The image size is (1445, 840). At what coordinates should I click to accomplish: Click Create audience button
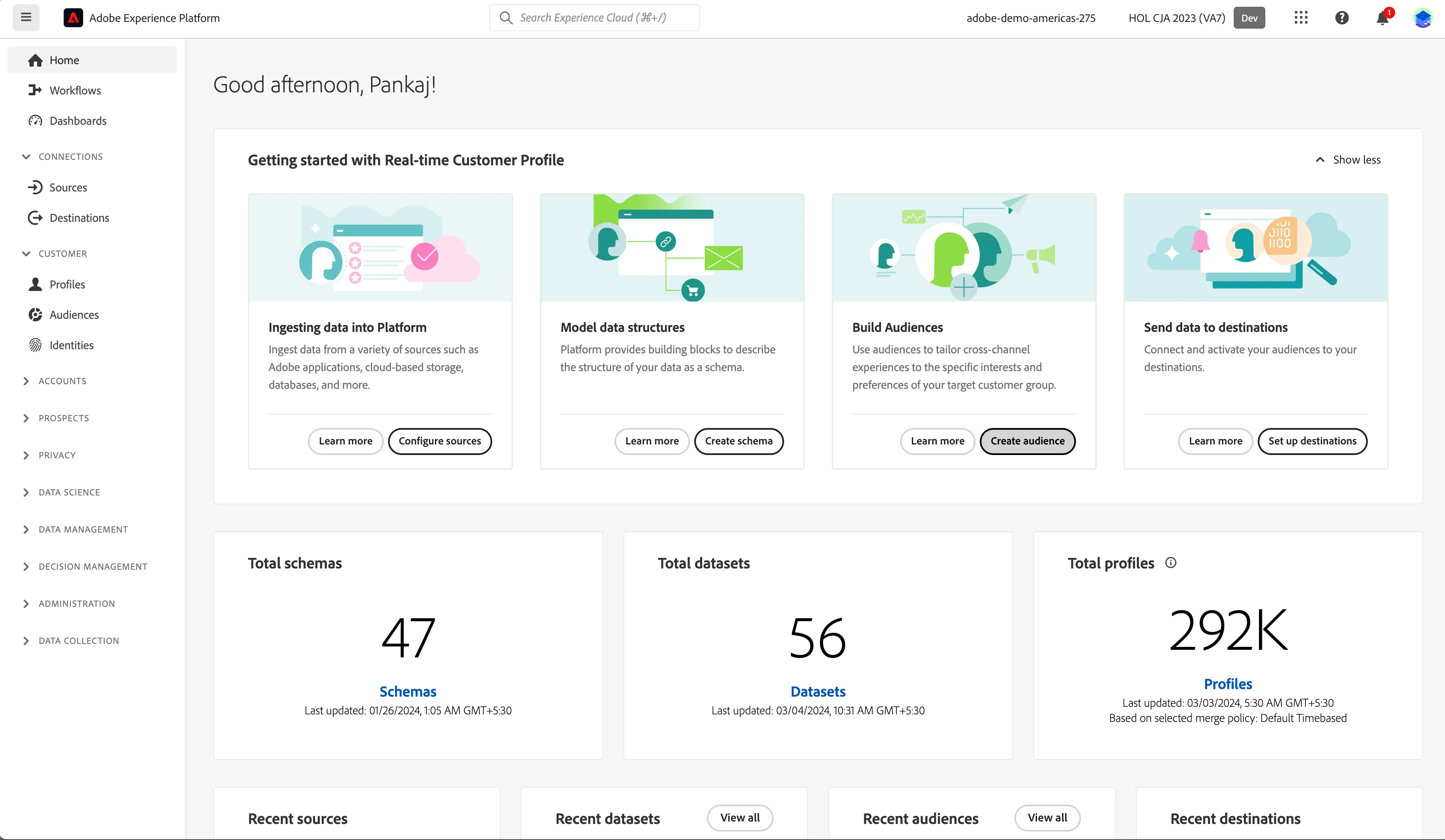(1027, 441)
